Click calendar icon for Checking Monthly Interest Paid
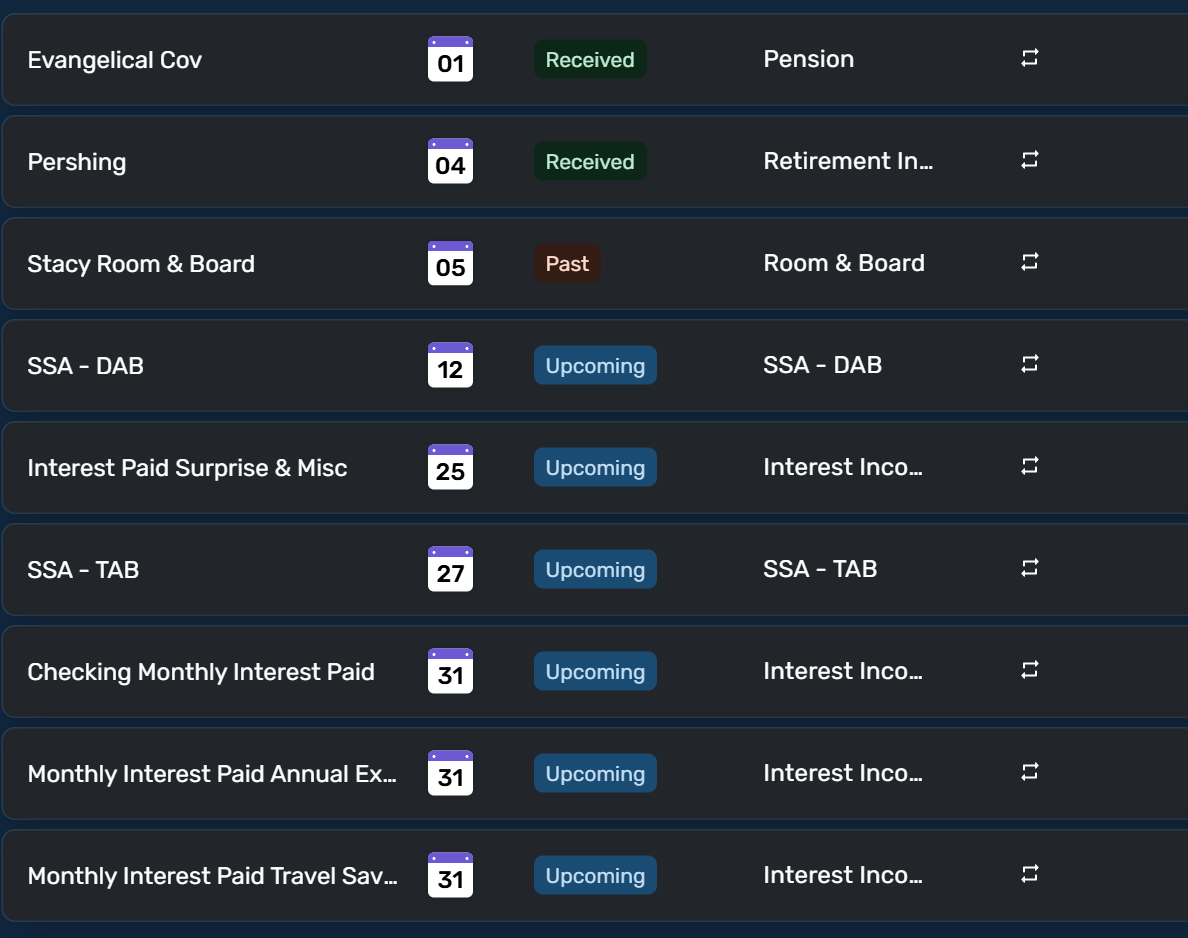This screenshot has height=938, width=1188. point(450,671)
